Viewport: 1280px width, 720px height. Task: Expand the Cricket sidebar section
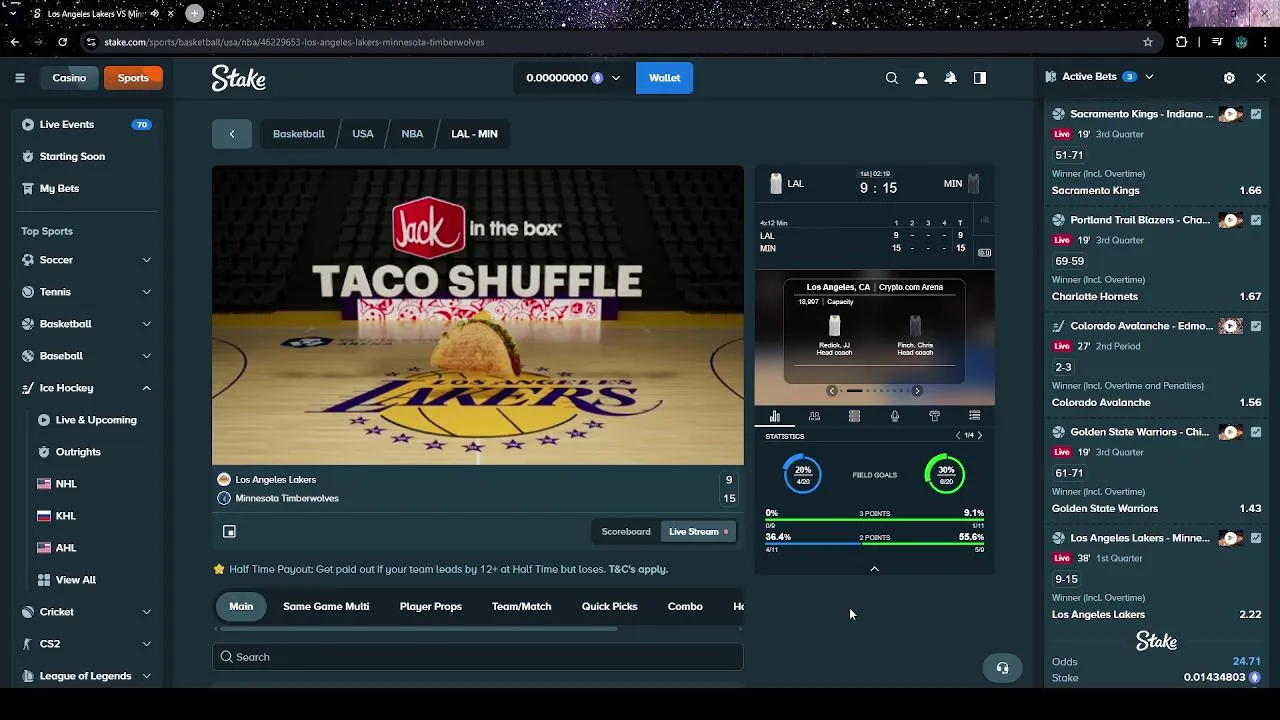tap(146, 612)
